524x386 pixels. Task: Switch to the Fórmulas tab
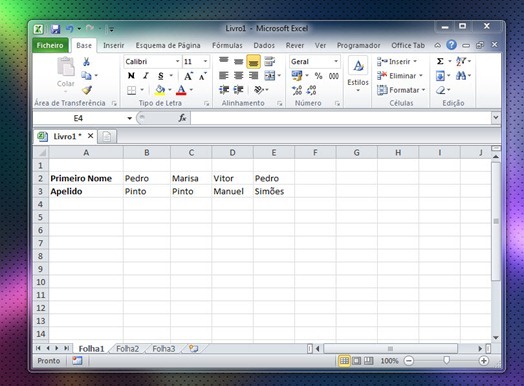tap(227, 45)
